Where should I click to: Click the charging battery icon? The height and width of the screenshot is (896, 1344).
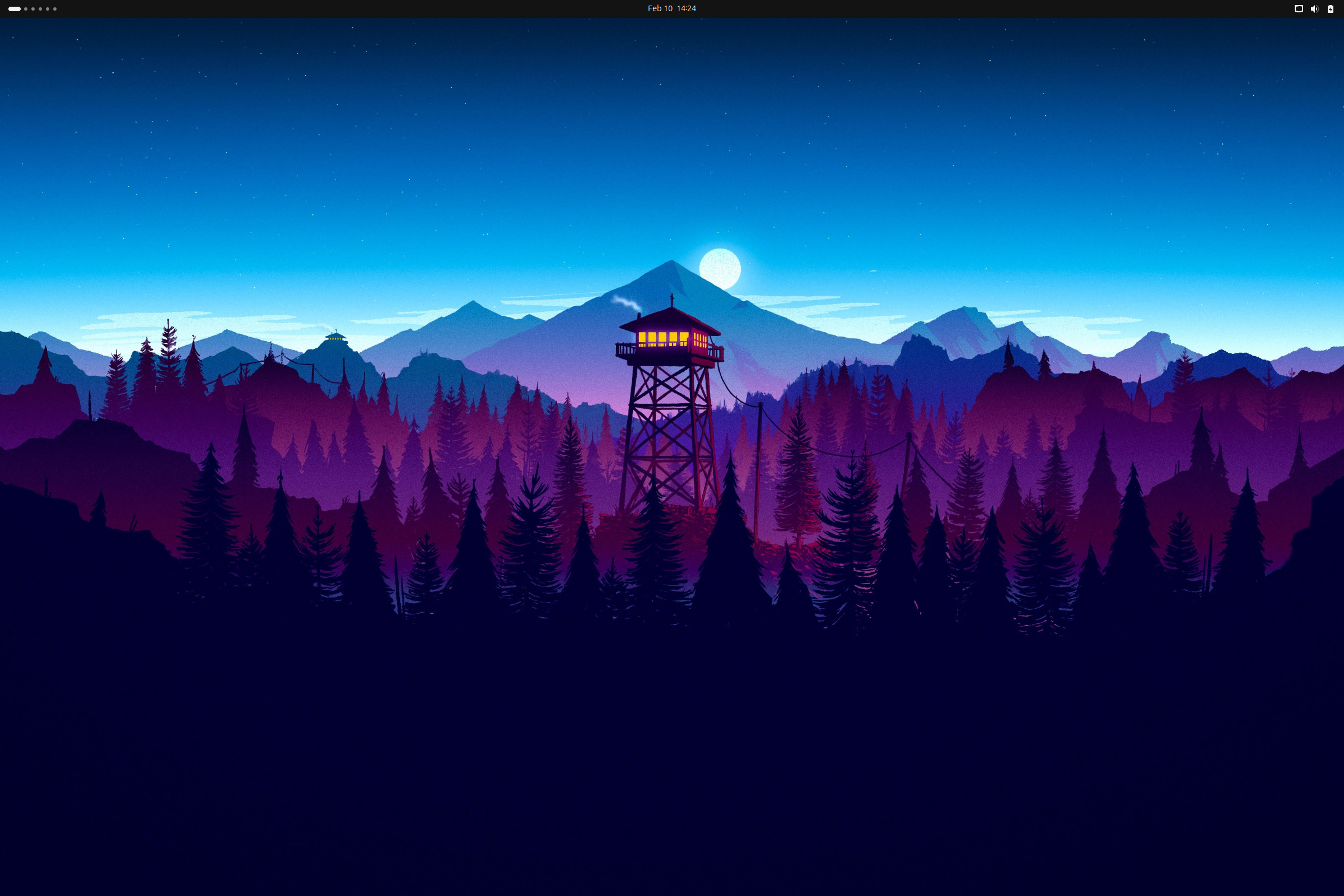(x=1331, y=8)
